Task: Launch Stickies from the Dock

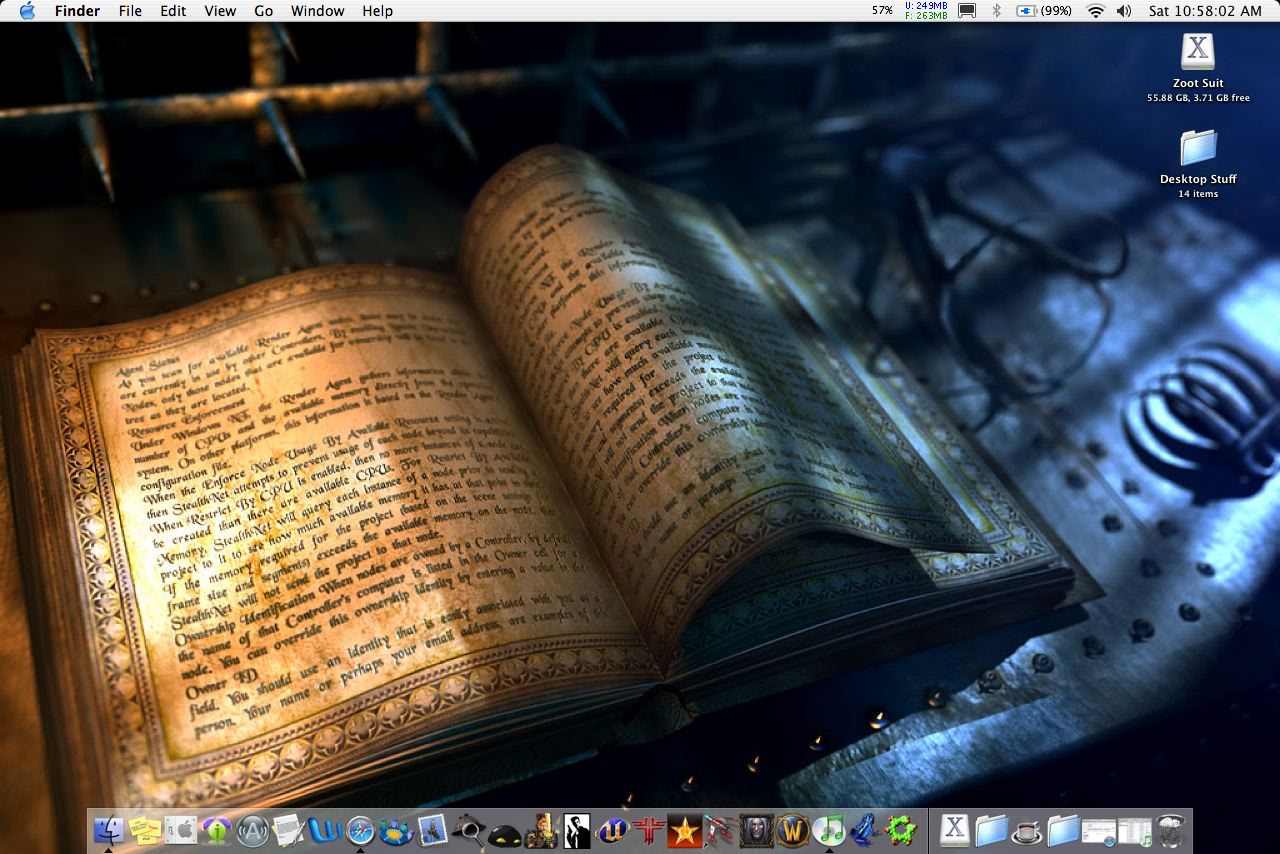Action: (145, 830)
